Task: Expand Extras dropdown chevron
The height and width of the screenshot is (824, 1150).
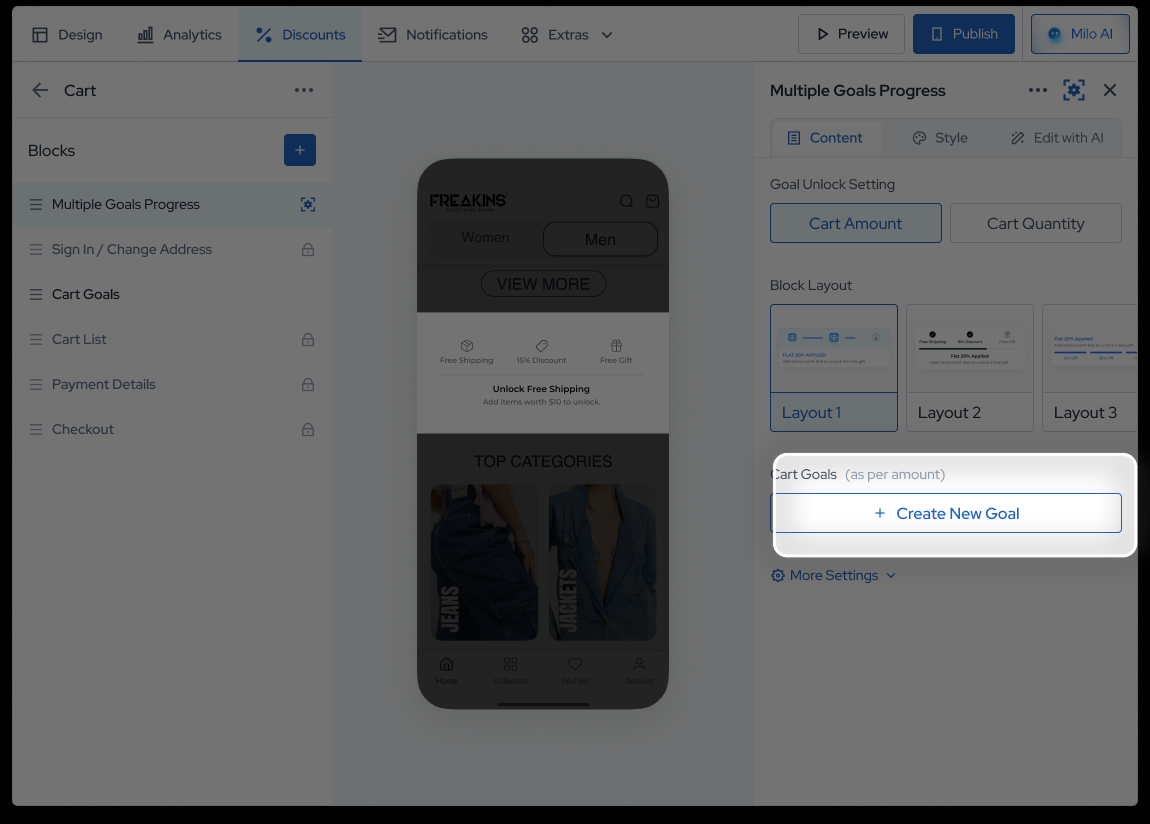Action: (x=607, y=34)
